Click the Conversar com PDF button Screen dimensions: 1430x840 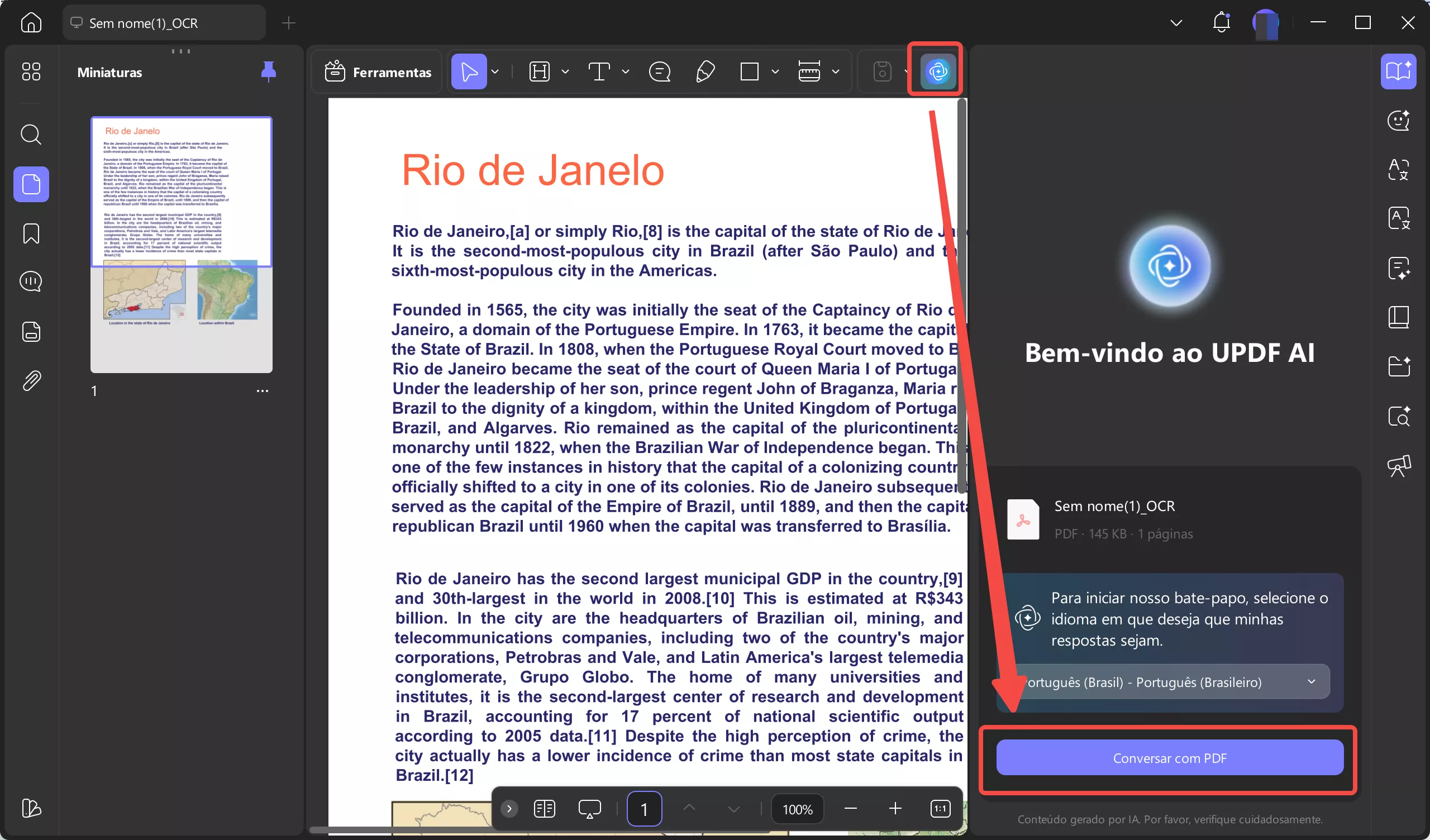[x=1169, y=758]
